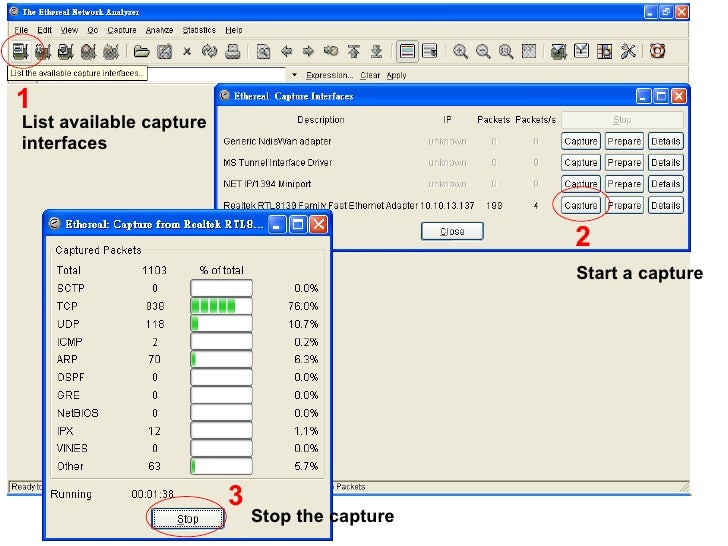The height and width of the screenshot is (546, 728).
Task: Click the Resize all columns icon
Action: [x=528, y=51]
